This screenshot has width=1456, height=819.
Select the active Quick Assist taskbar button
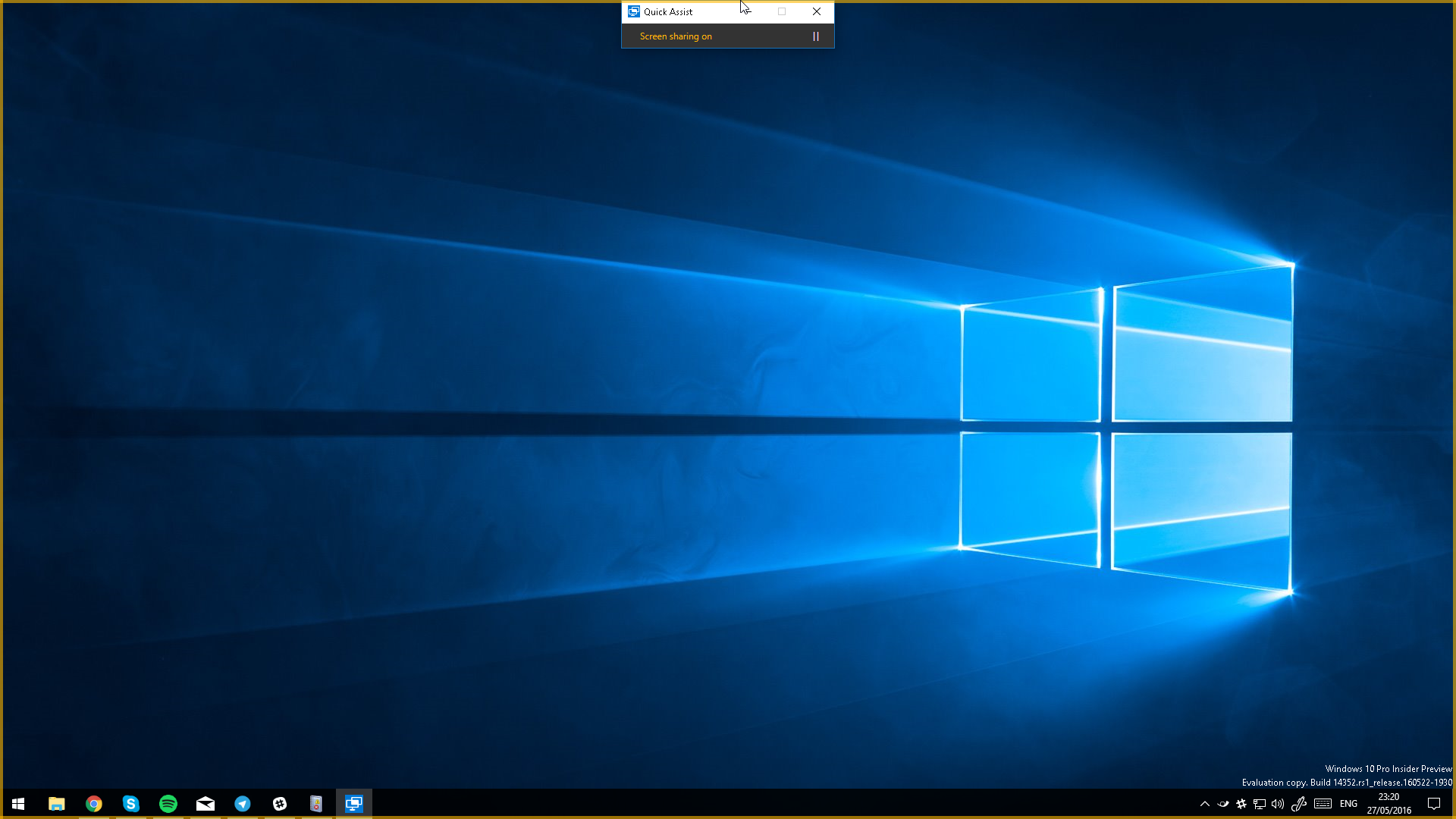(353, 804)
